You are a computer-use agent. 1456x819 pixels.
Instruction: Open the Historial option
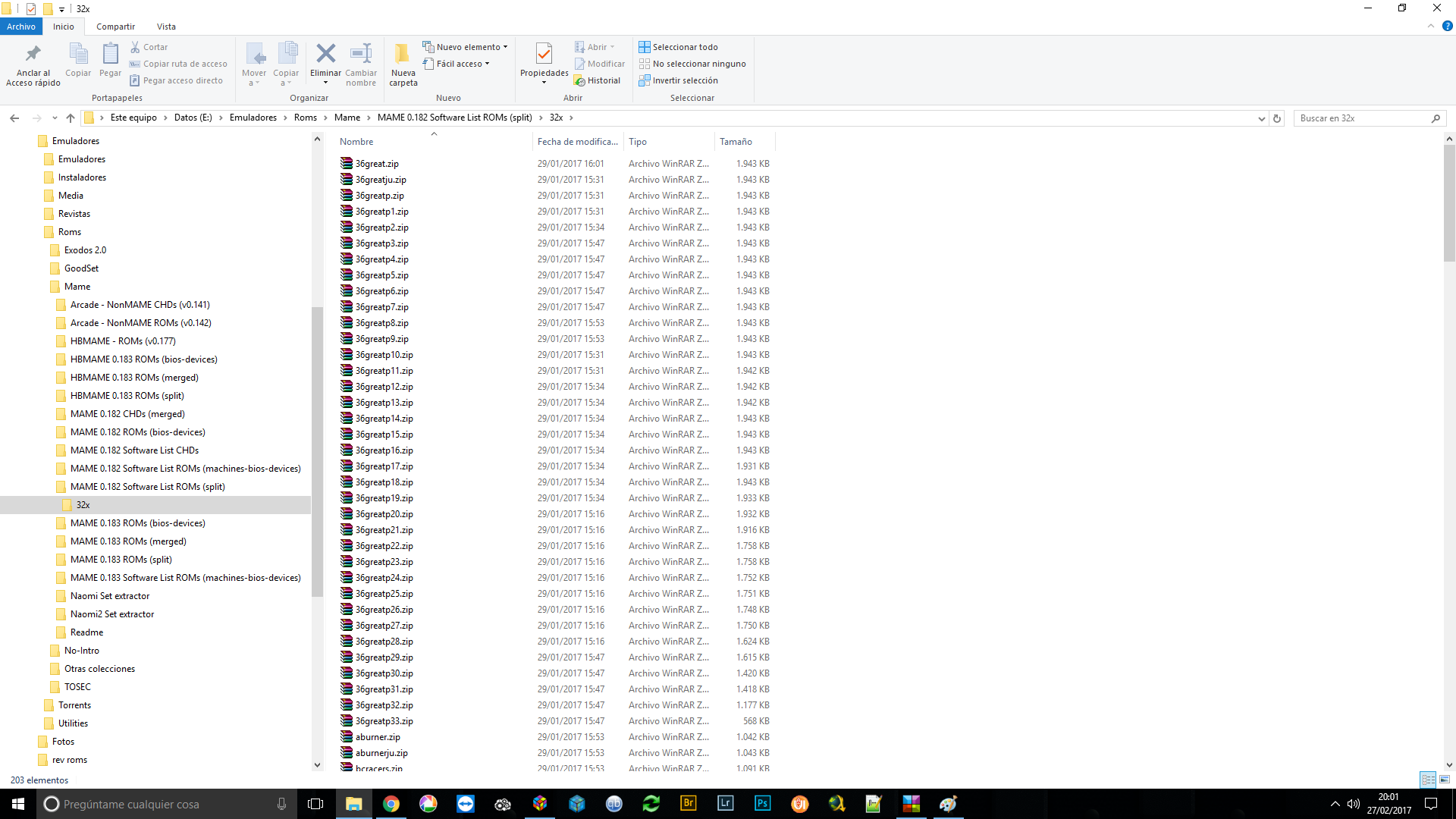click(597, 80)
